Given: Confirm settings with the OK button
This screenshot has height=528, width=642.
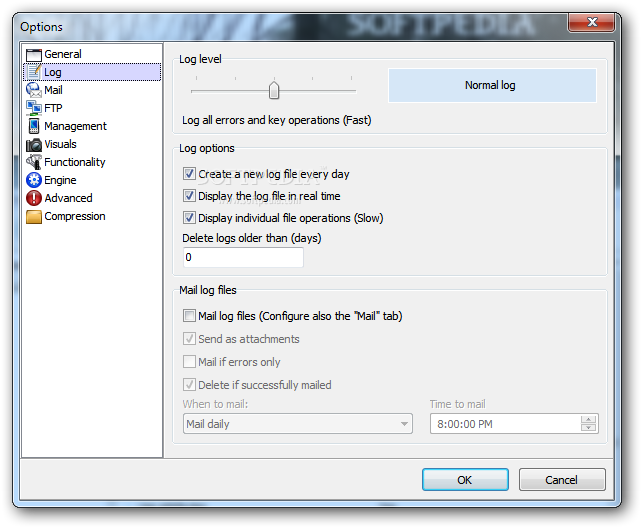Looking at the screenshot, I should (x=465, y=480).
